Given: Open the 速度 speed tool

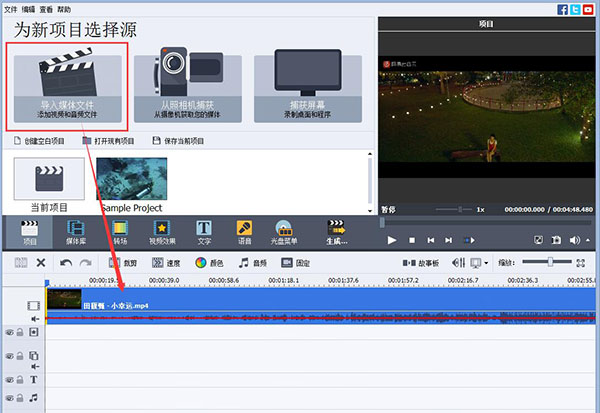Looking at the screenshot, I should coord(166,263).
